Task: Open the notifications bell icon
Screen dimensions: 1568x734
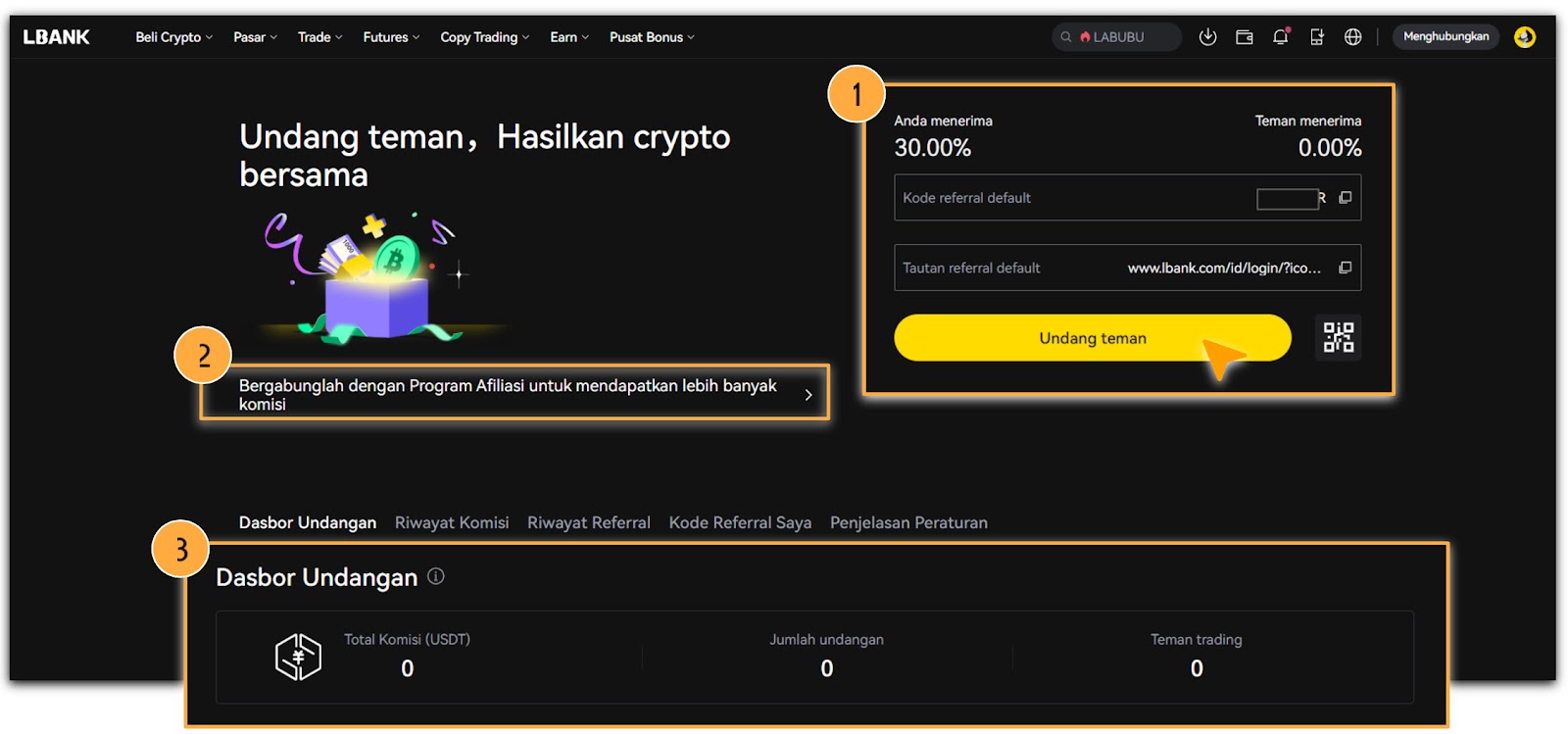Action: pos(1280,37)
